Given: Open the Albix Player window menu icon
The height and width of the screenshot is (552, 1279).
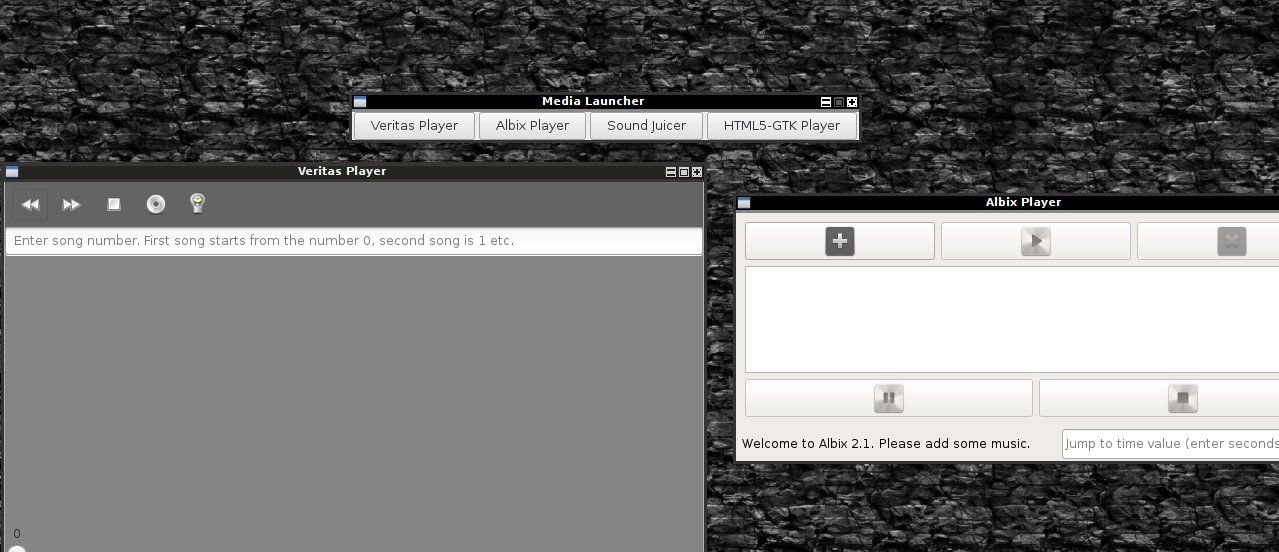Looking at the screenshot, I should click(x=744, y=203).
